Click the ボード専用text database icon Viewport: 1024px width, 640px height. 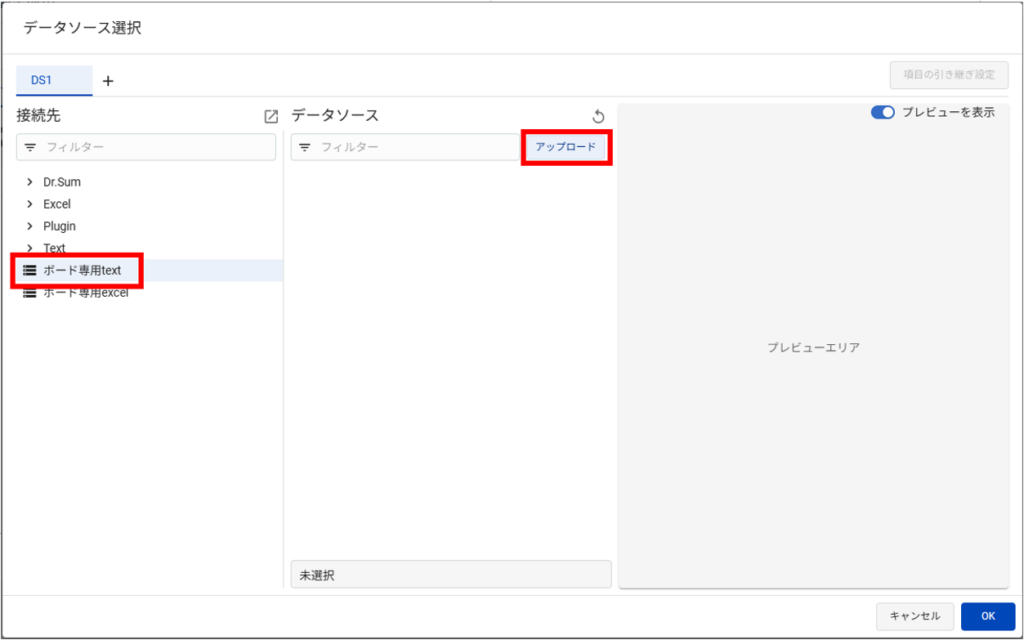pos(29,270)
